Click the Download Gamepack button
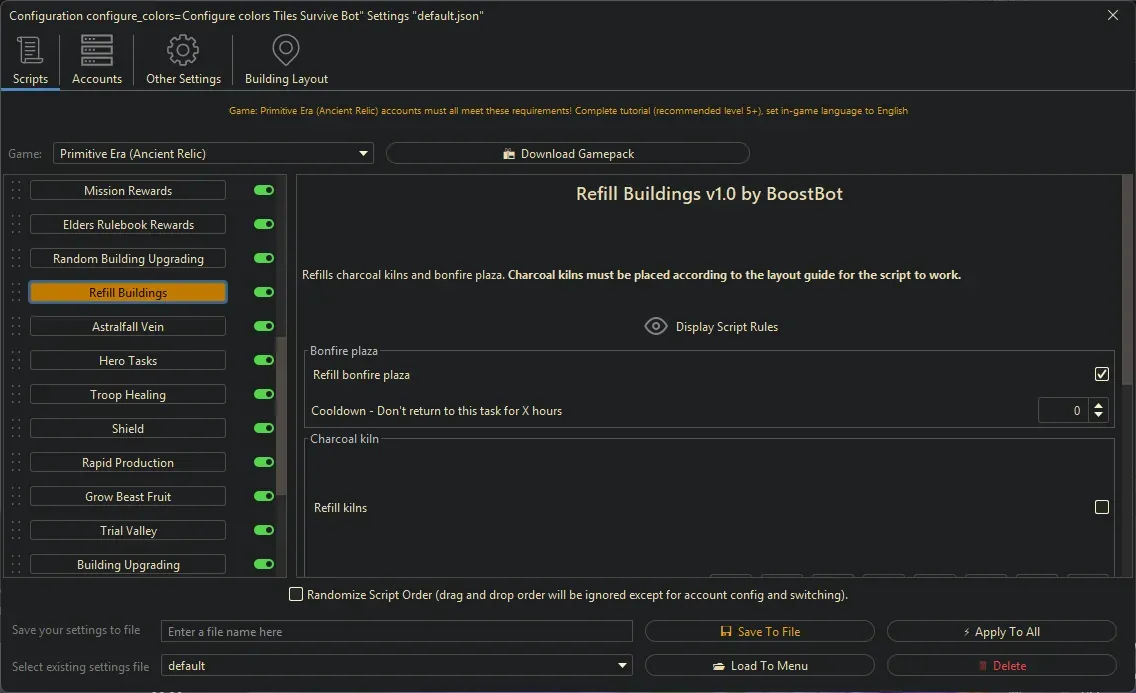This screenshot has height=693, width=1136. 568,154
